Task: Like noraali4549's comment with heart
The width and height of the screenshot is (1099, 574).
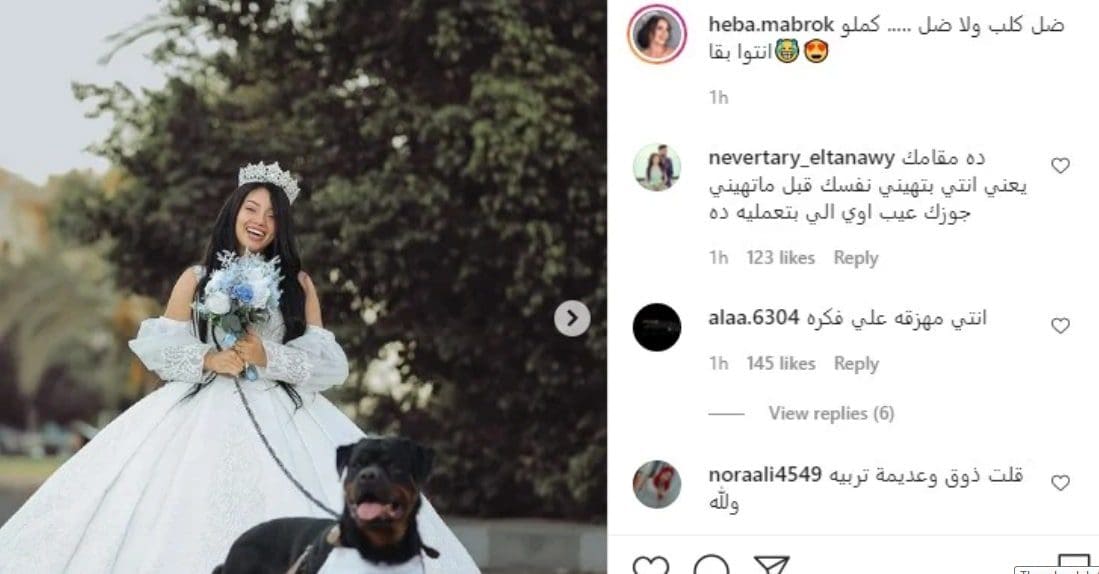Action: pos(1060,483)
